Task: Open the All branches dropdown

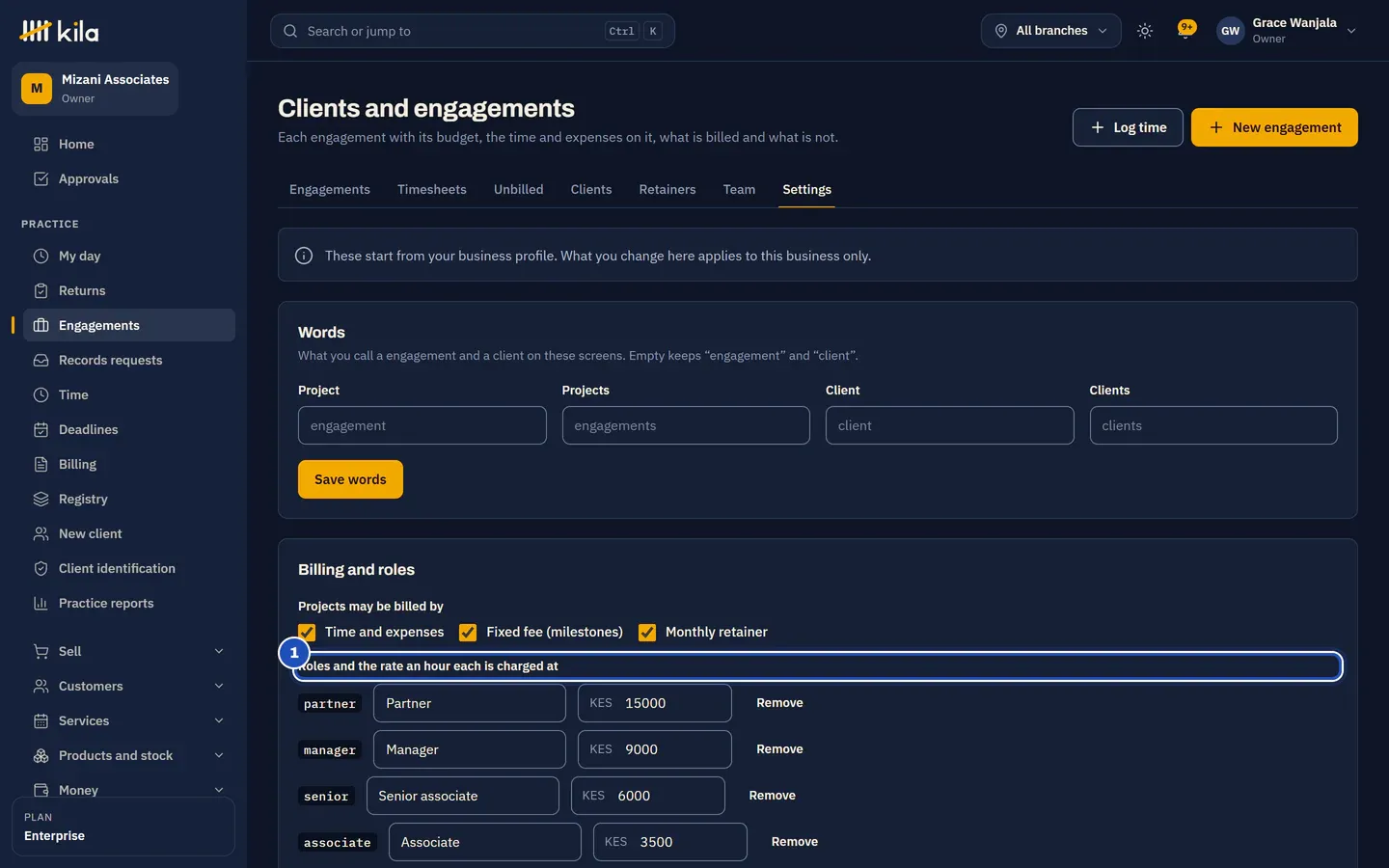Action: [1050, 31]
